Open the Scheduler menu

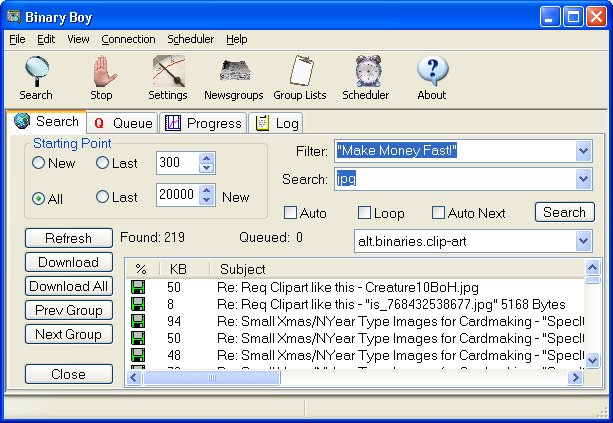(190, 39)
